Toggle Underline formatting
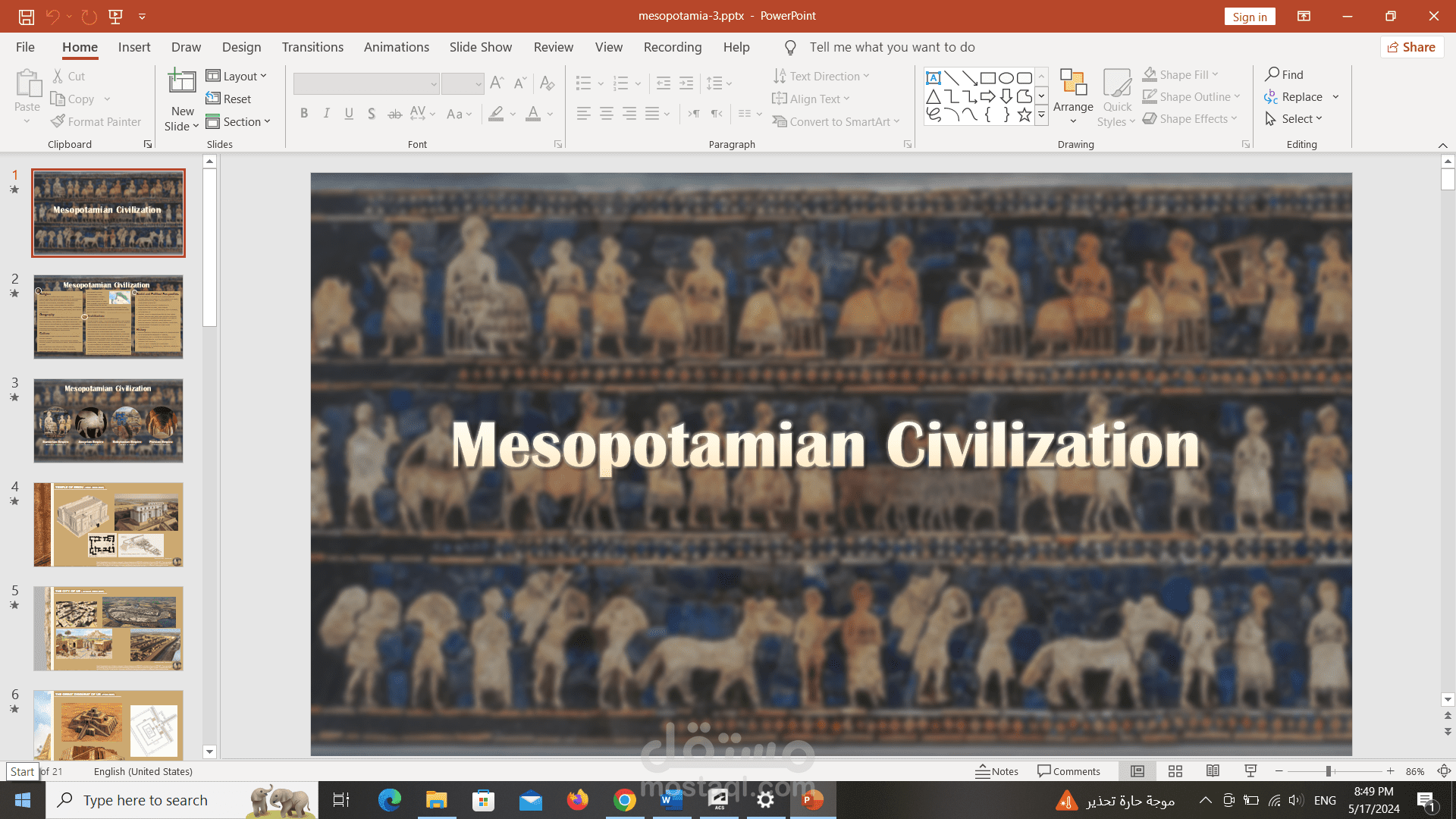This screenshot has width=1456, height=819. pyautogui.click(x=349, y=114)
